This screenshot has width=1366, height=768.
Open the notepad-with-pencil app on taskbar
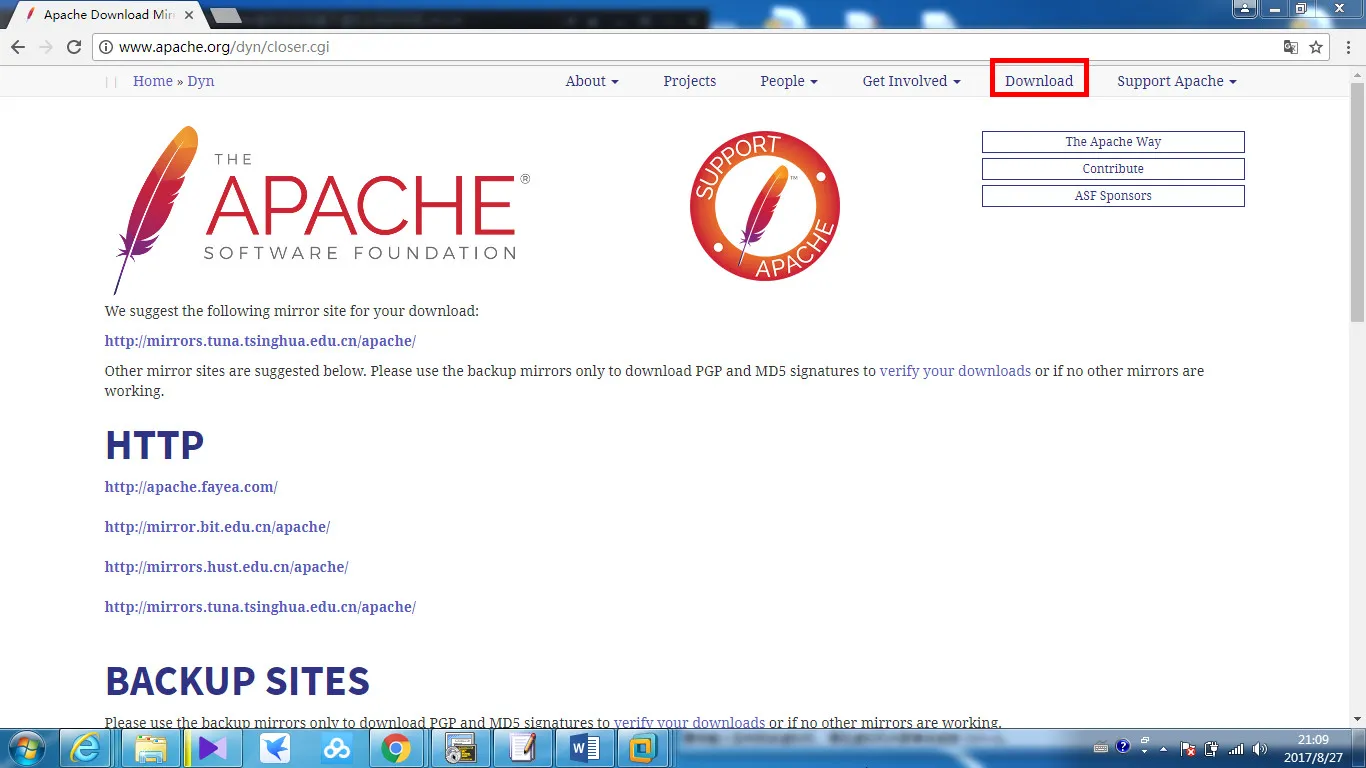pyautogui.click(x=523, y=748)
